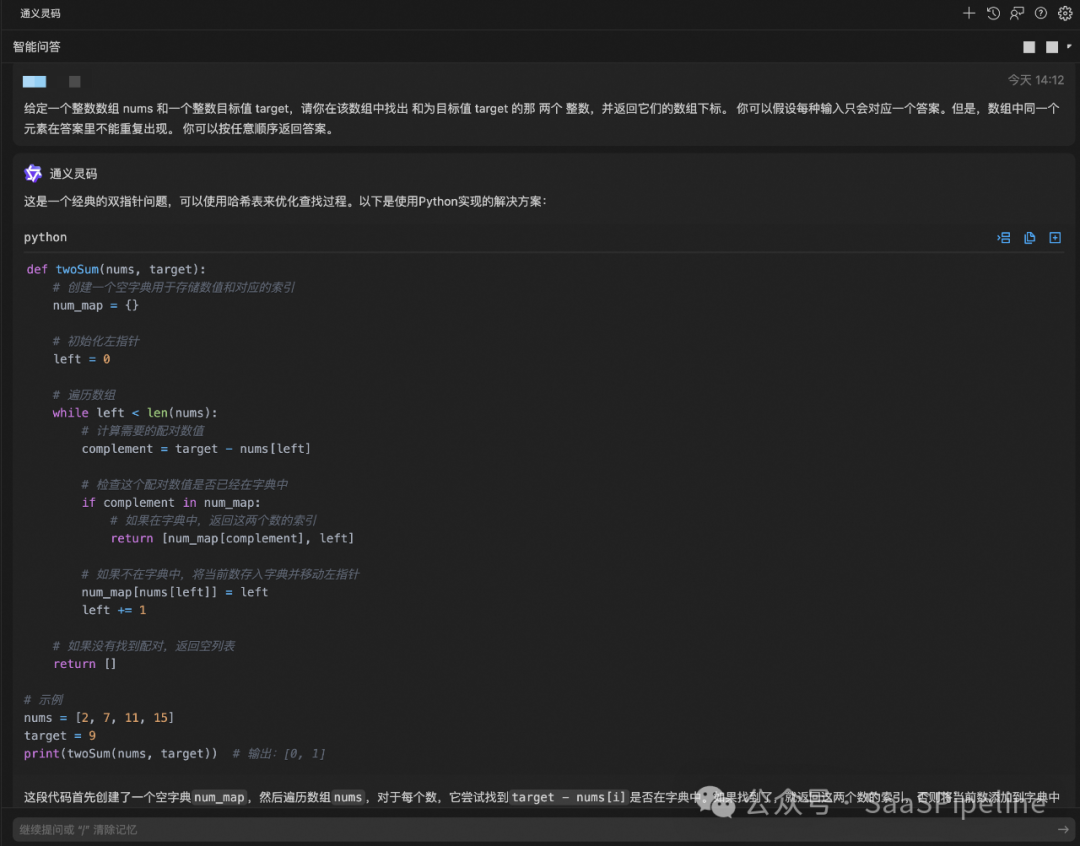The width and height of the screenshot is (1080, 846).
Task: Open chat history clock icon
Action: pyautogui.click(x=993, y=13)
